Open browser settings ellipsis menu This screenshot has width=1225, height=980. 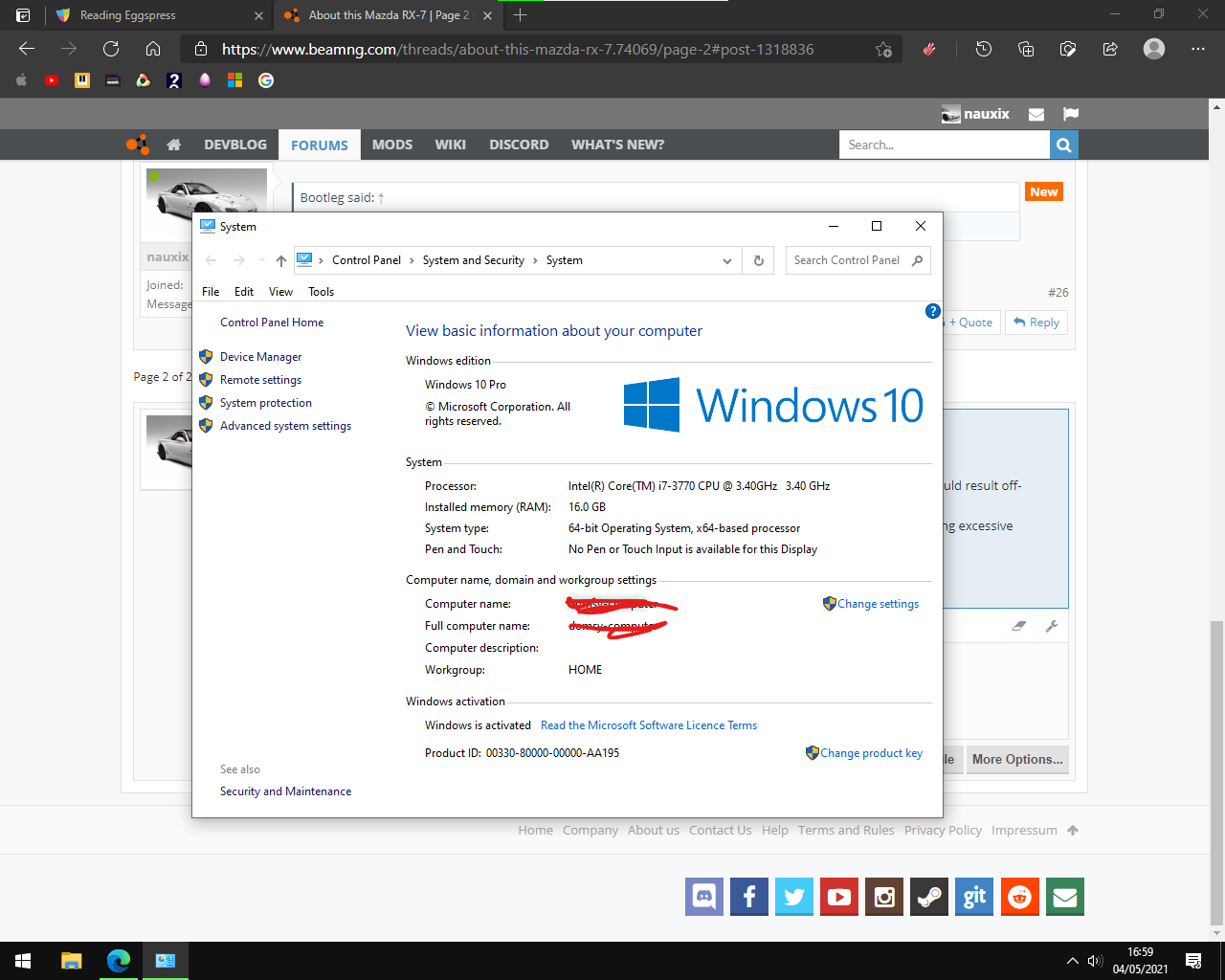(1198, 49)
